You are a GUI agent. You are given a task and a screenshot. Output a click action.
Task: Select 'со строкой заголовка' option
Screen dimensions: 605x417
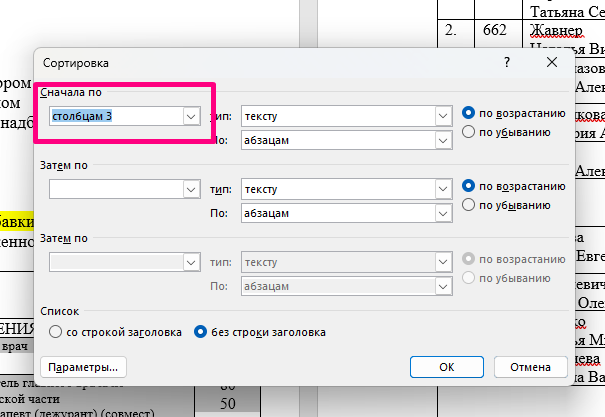(56, 331)
